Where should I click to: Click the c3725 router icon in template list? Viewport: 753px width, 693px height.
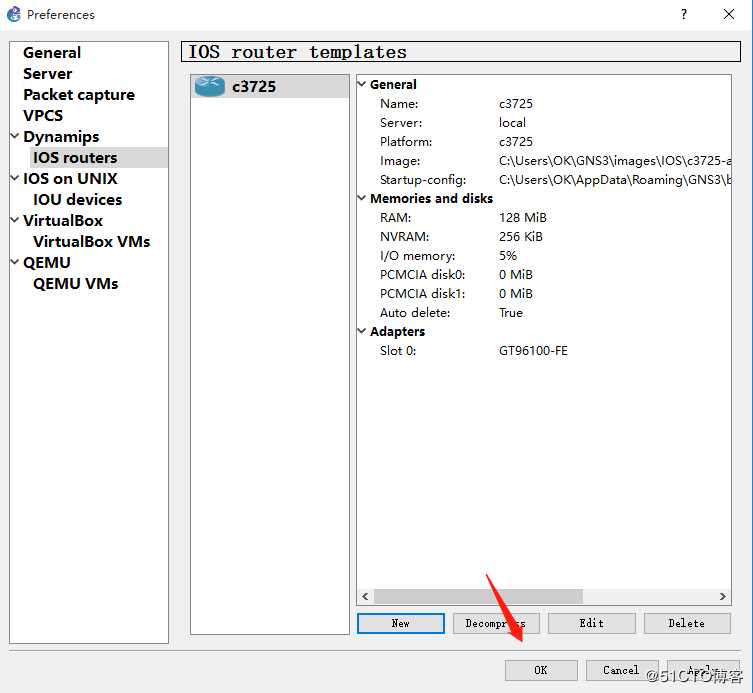click(209, 86)
